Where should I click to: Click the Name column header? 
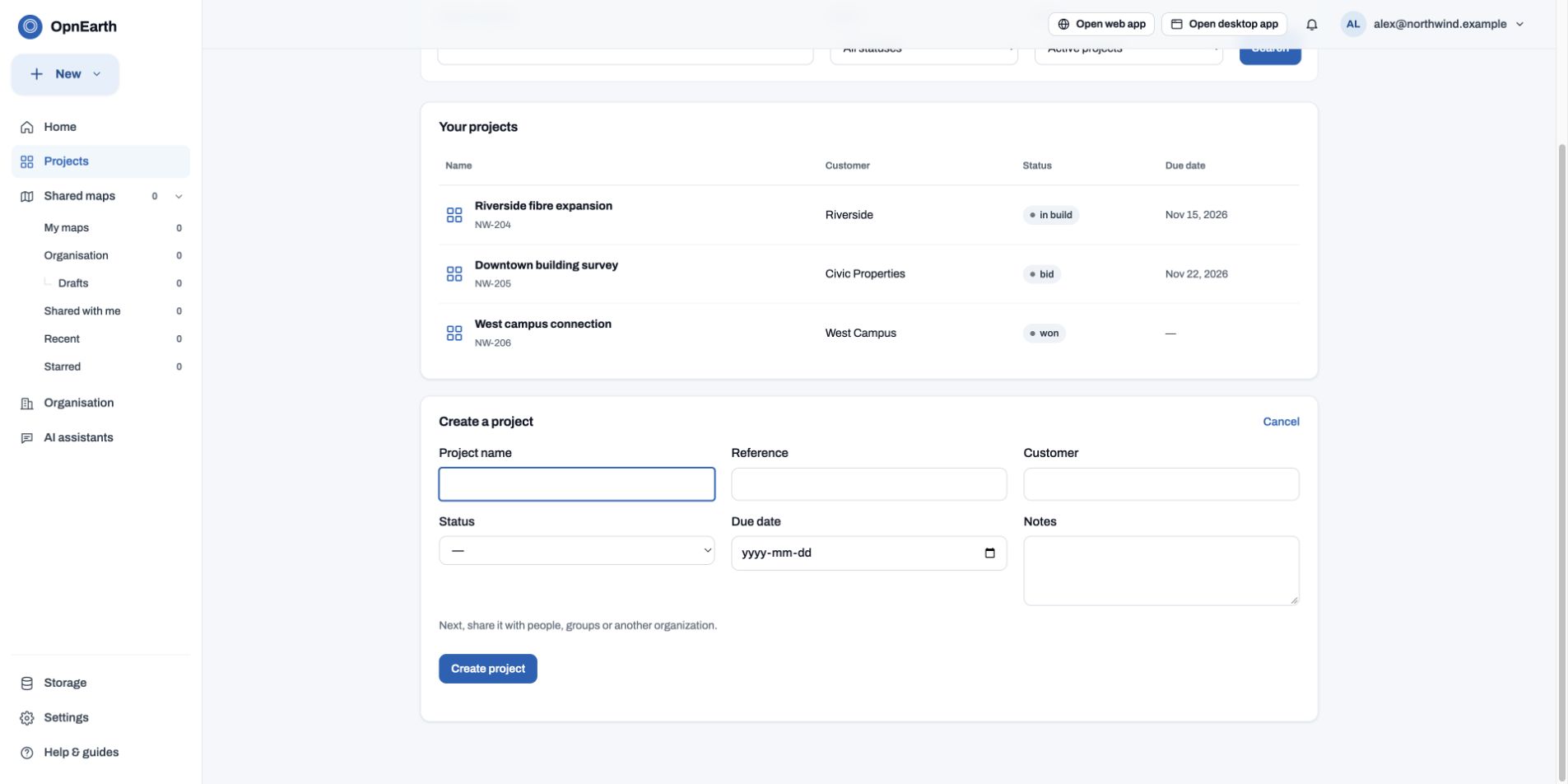click(458, 166)
